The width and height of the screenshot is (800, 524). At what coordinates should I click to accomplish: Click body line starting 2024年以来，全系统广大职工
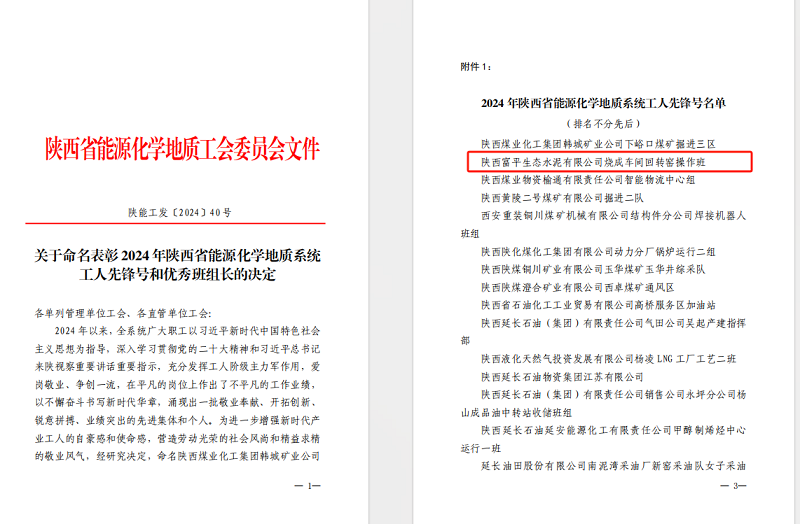187,331
